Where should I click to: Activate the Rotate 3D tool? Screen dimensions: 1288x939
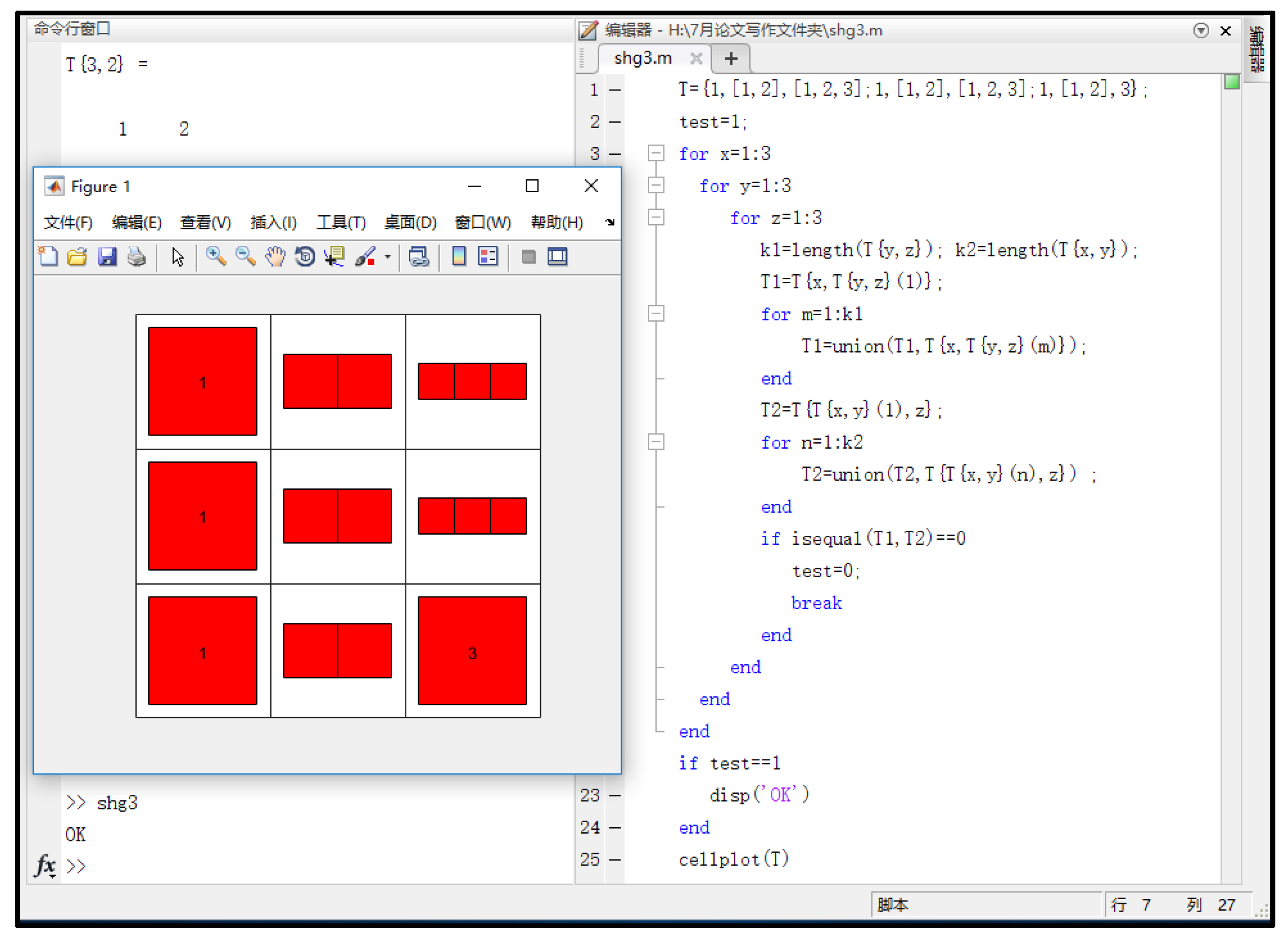pos(305,257)
